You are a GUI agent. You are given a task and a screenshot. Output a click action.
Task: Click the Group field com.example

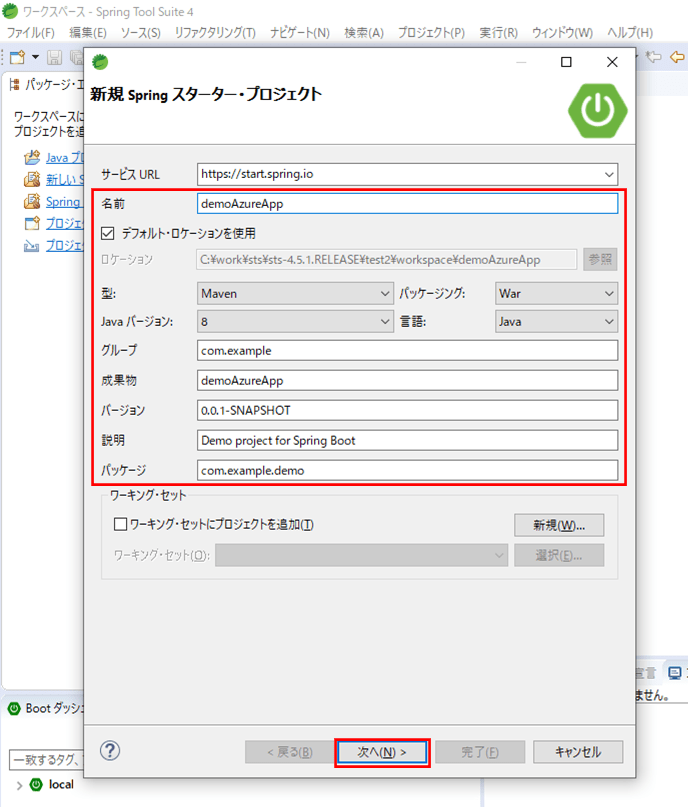(408, 350)
